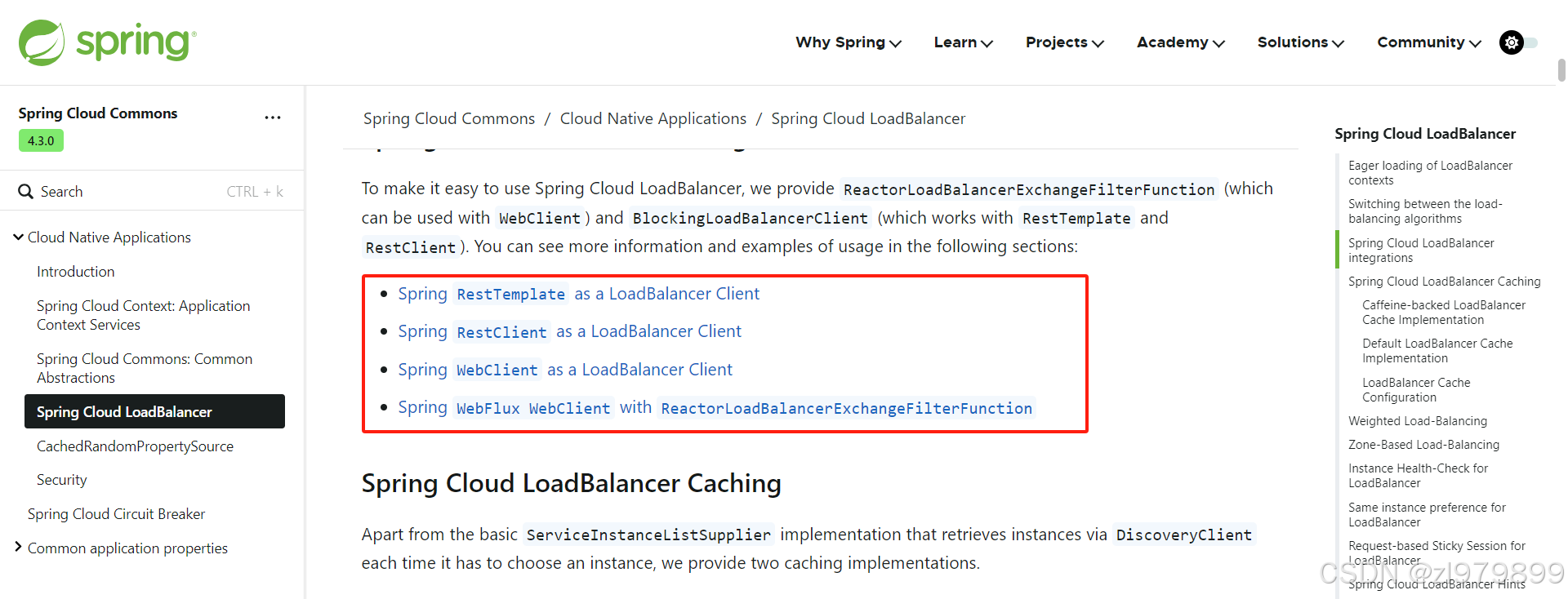The height and width of the screenshot is (599, 1568).
Task: Focus the Search input field
Action: tap(152, 192)
